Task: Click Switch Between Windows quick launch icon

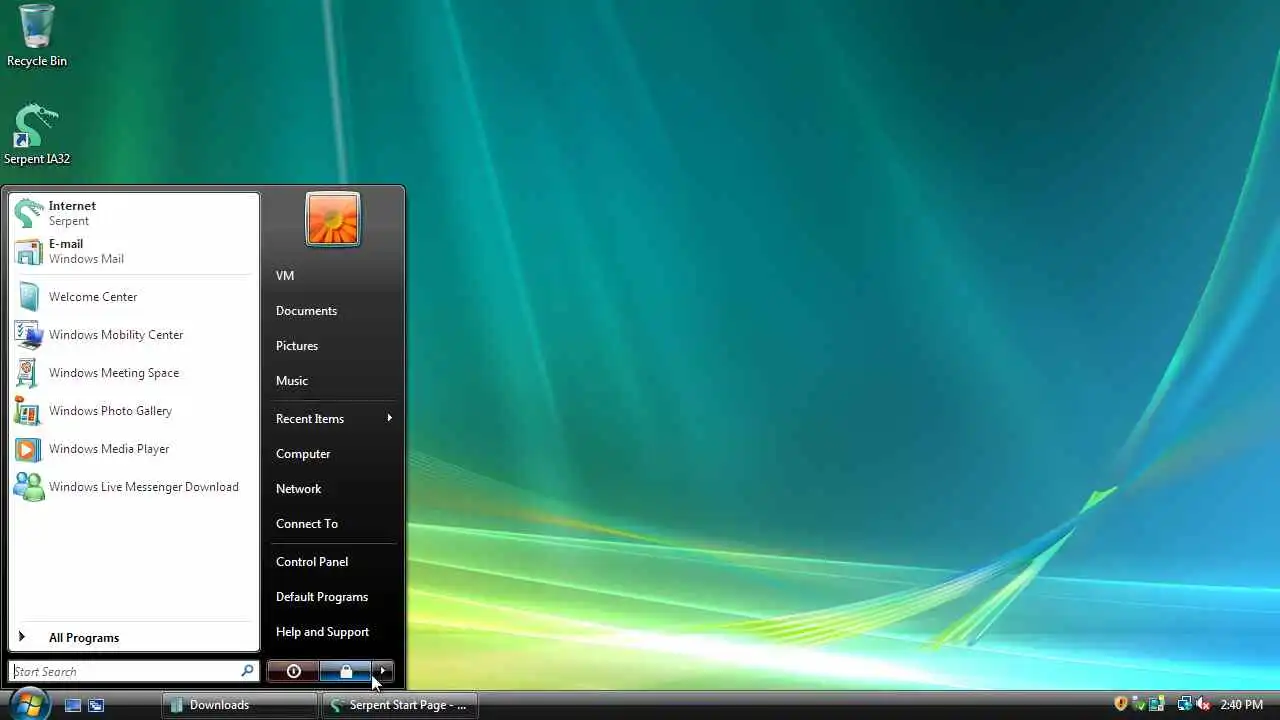Action: pyautogui.click(x=96, y=705)
